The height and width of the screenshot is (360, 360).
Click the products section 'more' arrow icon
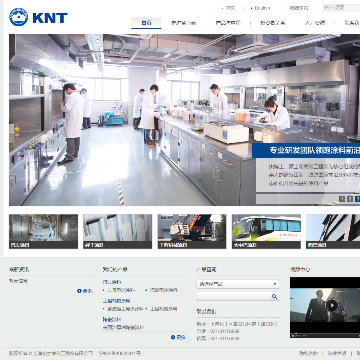tap(173, 337)
